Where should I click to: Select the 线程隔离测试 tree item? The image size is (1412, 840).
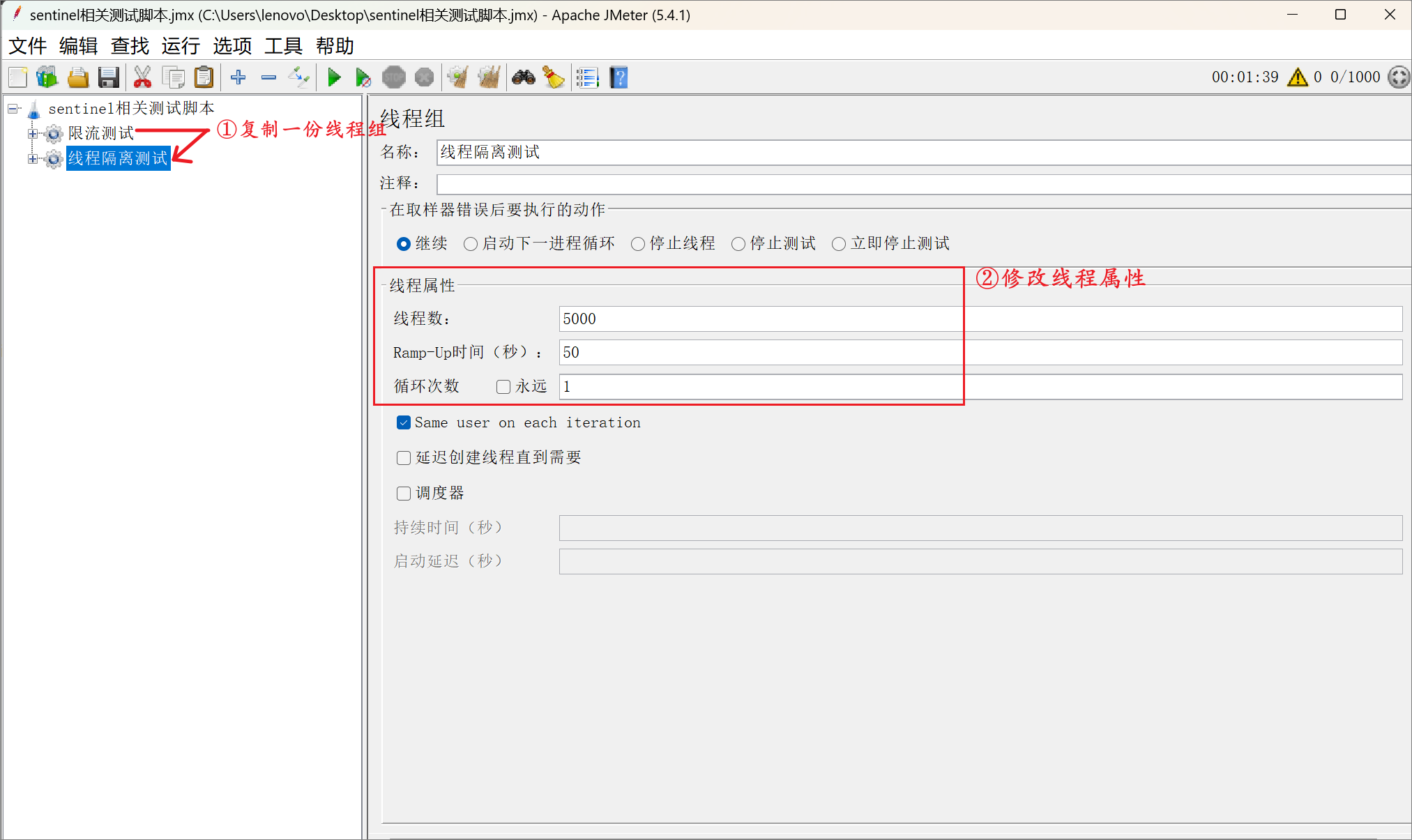click(118, 158)
